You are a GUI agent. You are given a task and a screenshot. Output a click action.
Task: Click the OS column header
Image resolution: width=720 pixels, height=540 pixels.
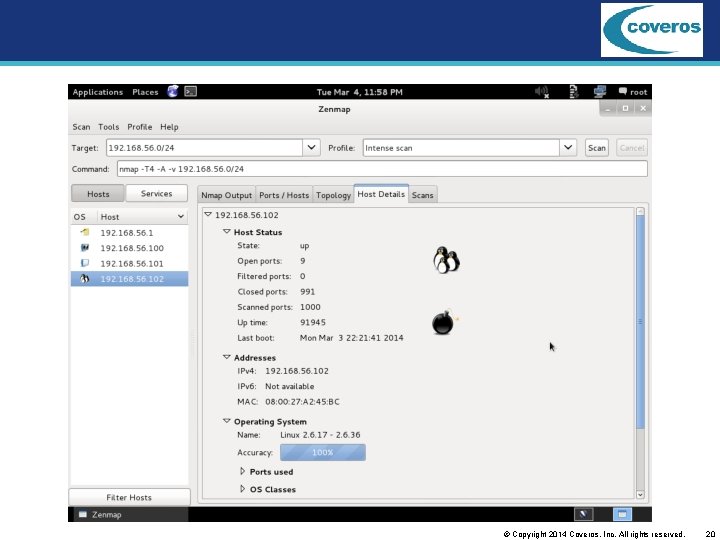[84, 217]
